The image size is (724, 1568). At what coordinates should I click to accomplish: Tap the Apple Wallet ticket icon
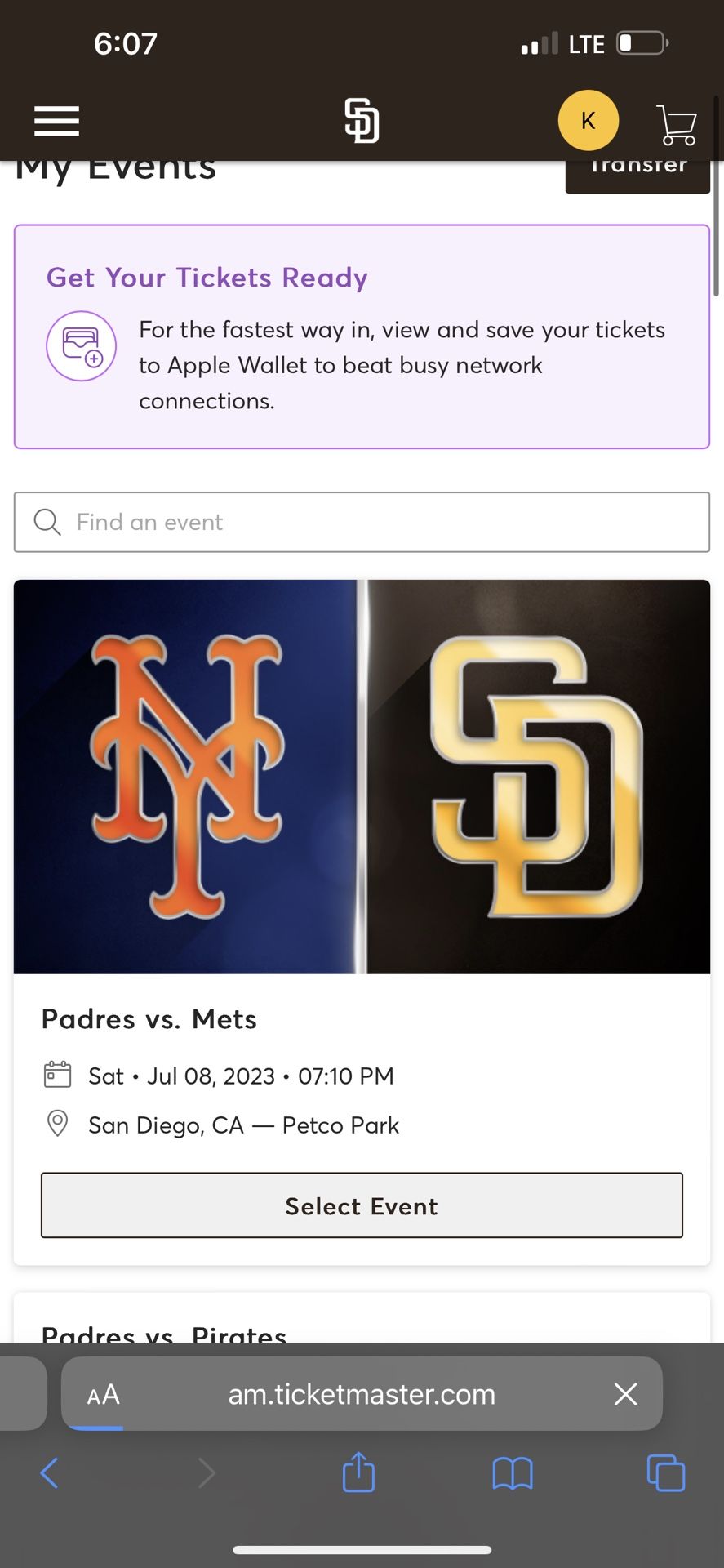81,346
